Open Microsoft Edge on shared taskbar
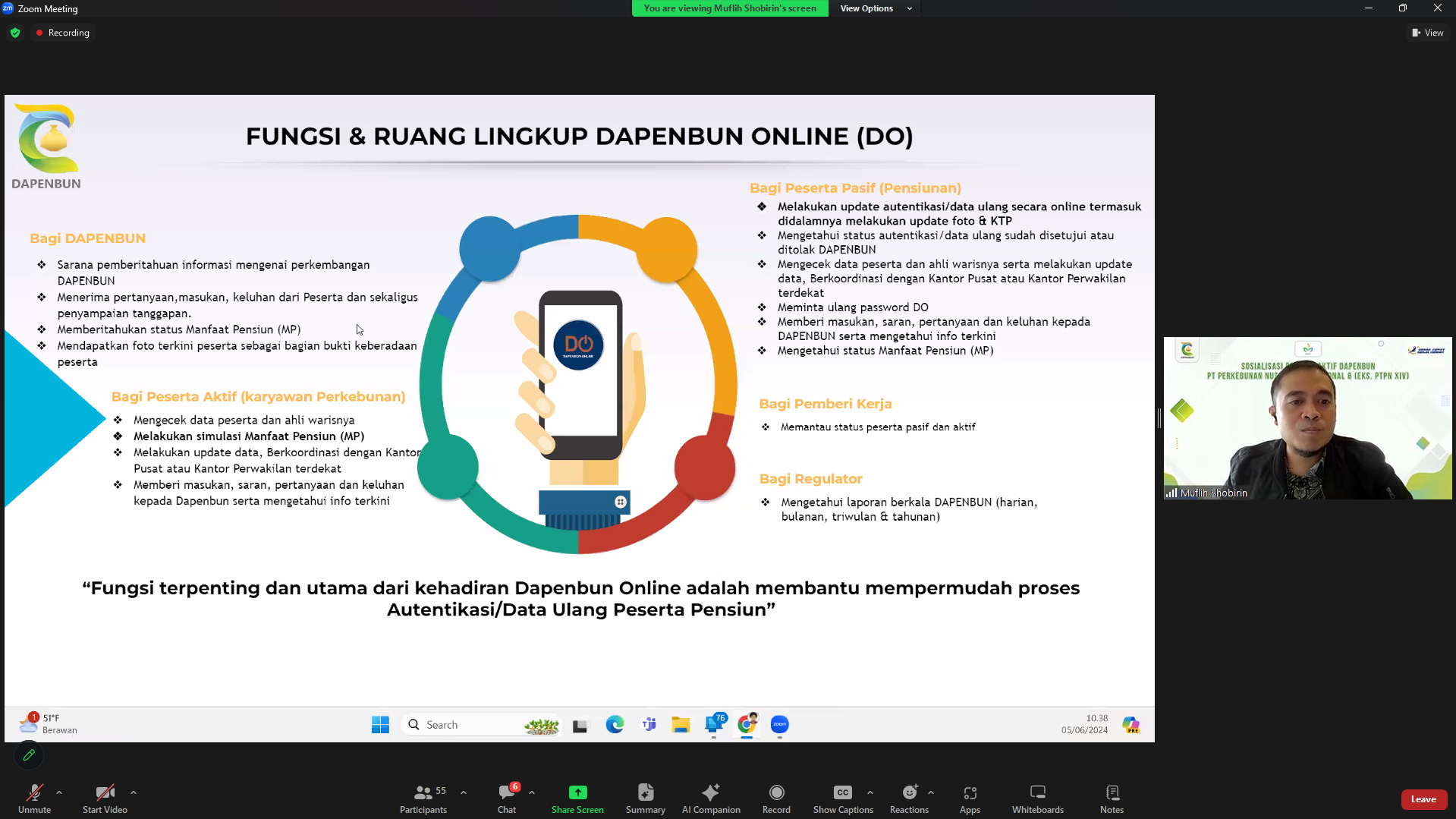 (615, 725)
